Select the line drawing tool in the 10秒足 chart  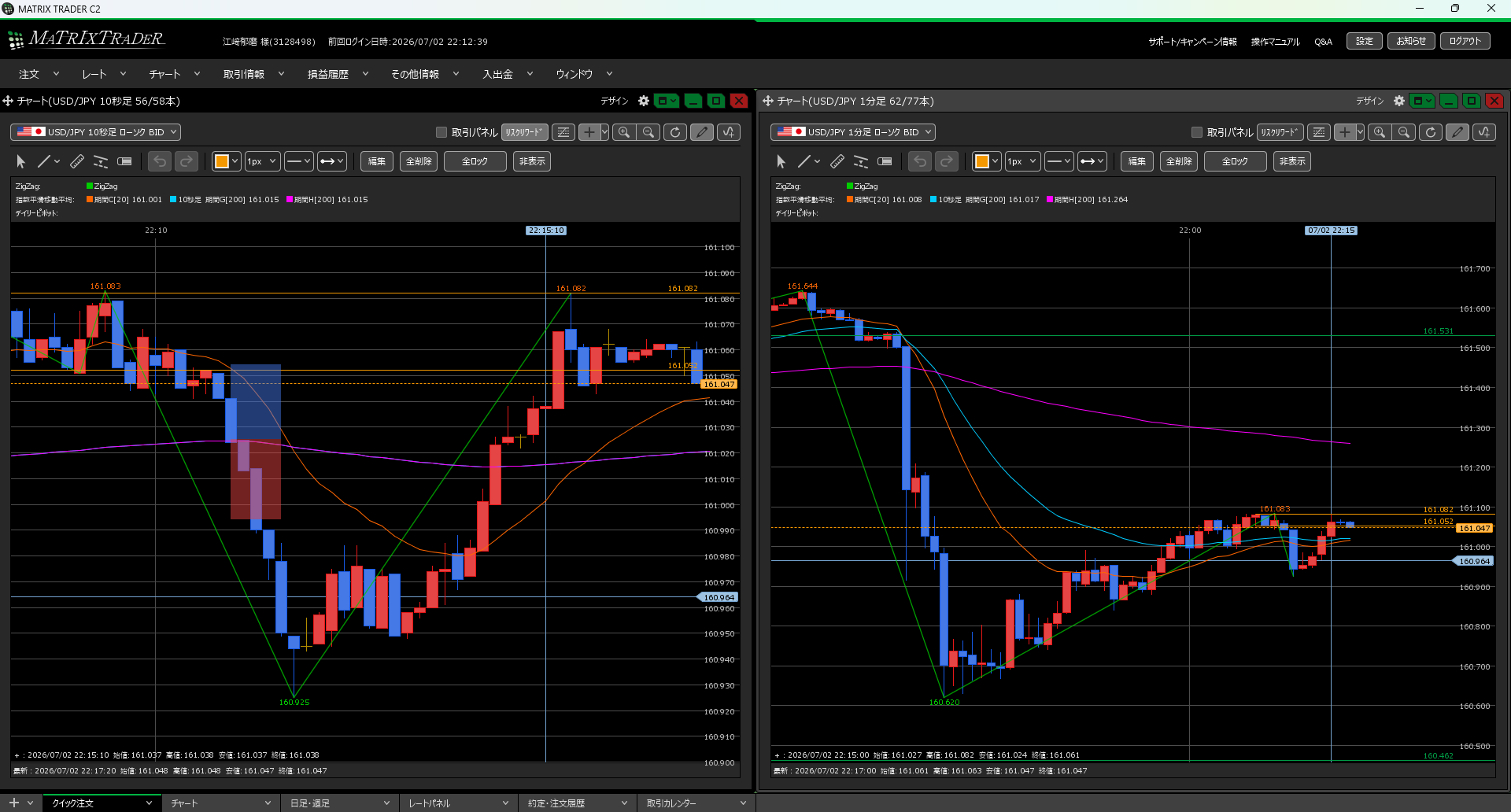44,161
